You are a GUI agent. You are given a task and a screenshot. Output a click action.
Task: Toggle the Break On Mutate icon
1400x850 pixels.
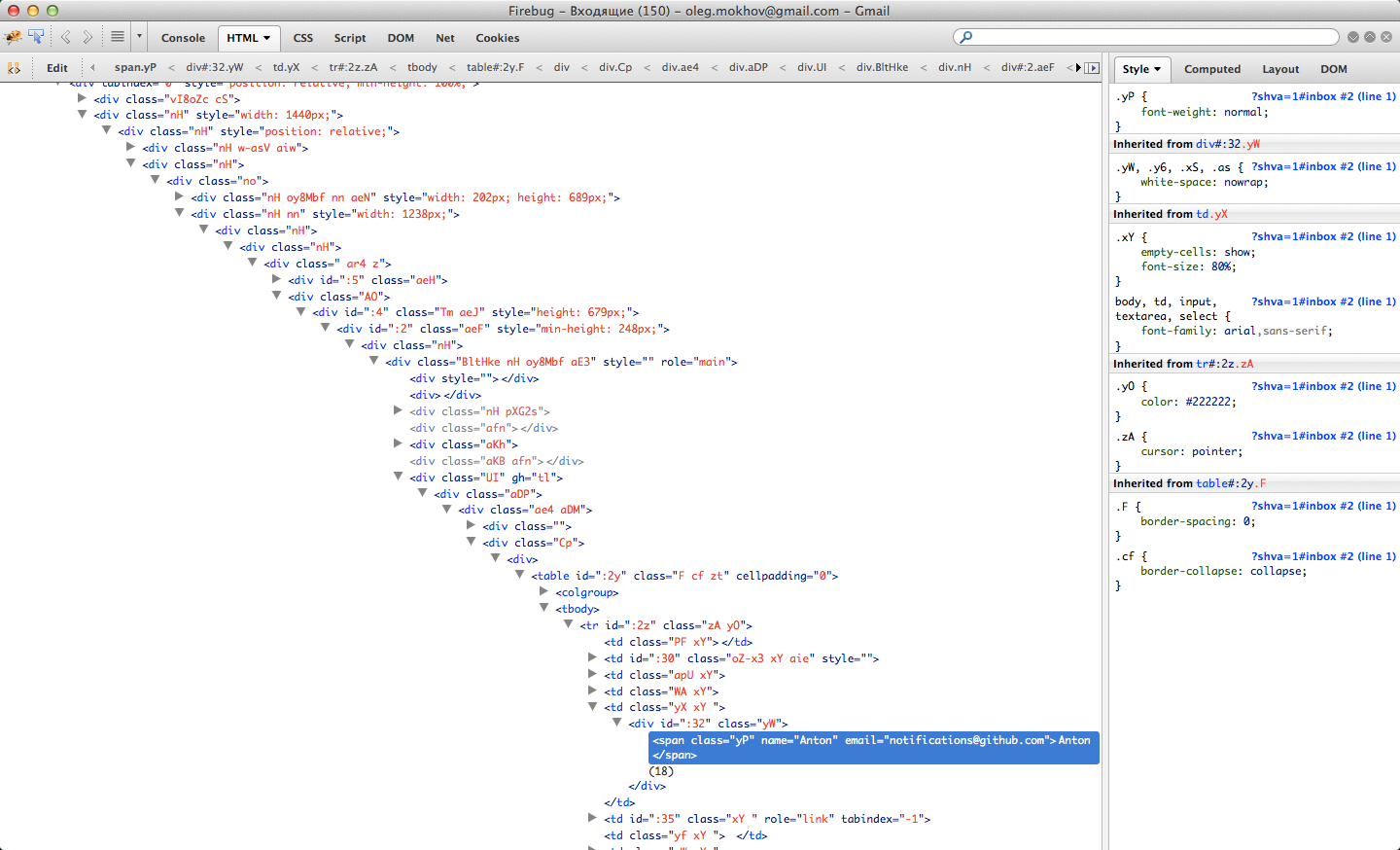[14, 68]
